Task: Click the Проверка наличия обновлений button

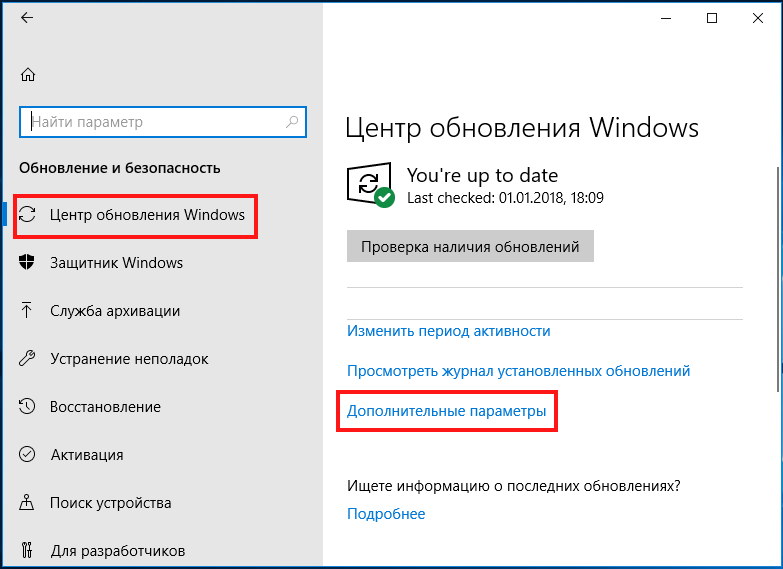Action: 470,246
